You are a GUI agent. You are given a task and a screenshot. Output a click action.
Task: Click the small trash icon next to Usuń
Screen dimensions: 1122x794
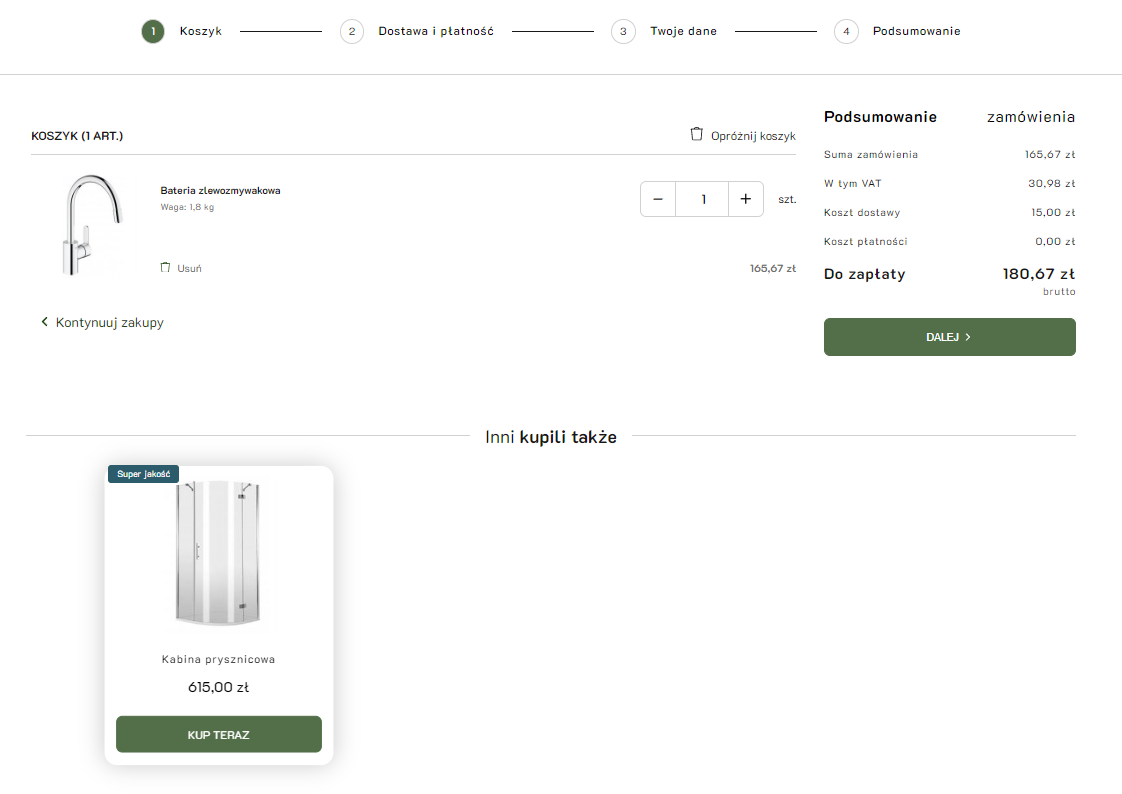point(165,267)
